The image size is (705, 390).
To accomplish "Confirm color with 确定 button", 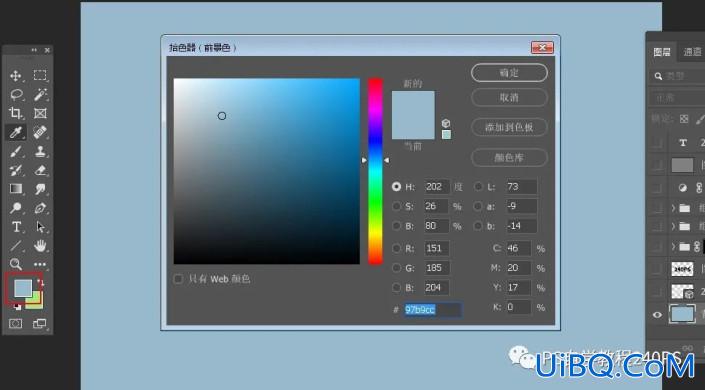I will tap(509, 73).
